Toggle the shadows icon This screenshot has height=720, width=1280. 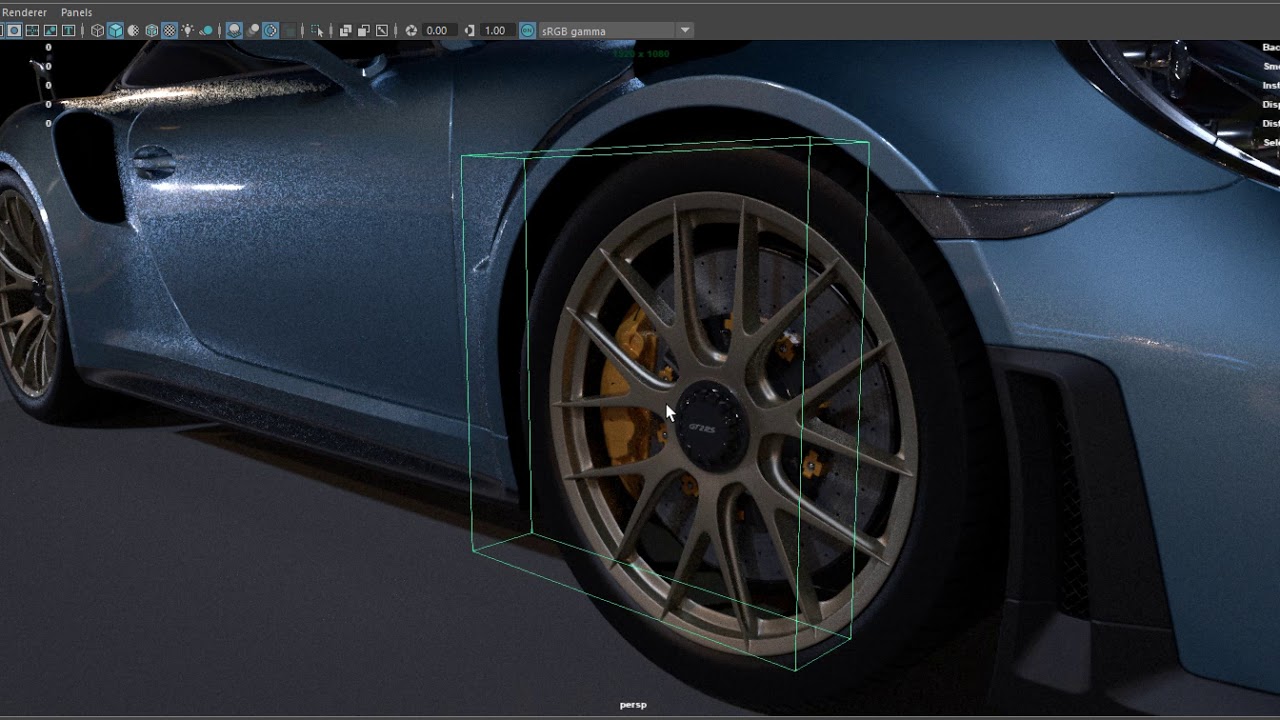[x=206, y=31]
